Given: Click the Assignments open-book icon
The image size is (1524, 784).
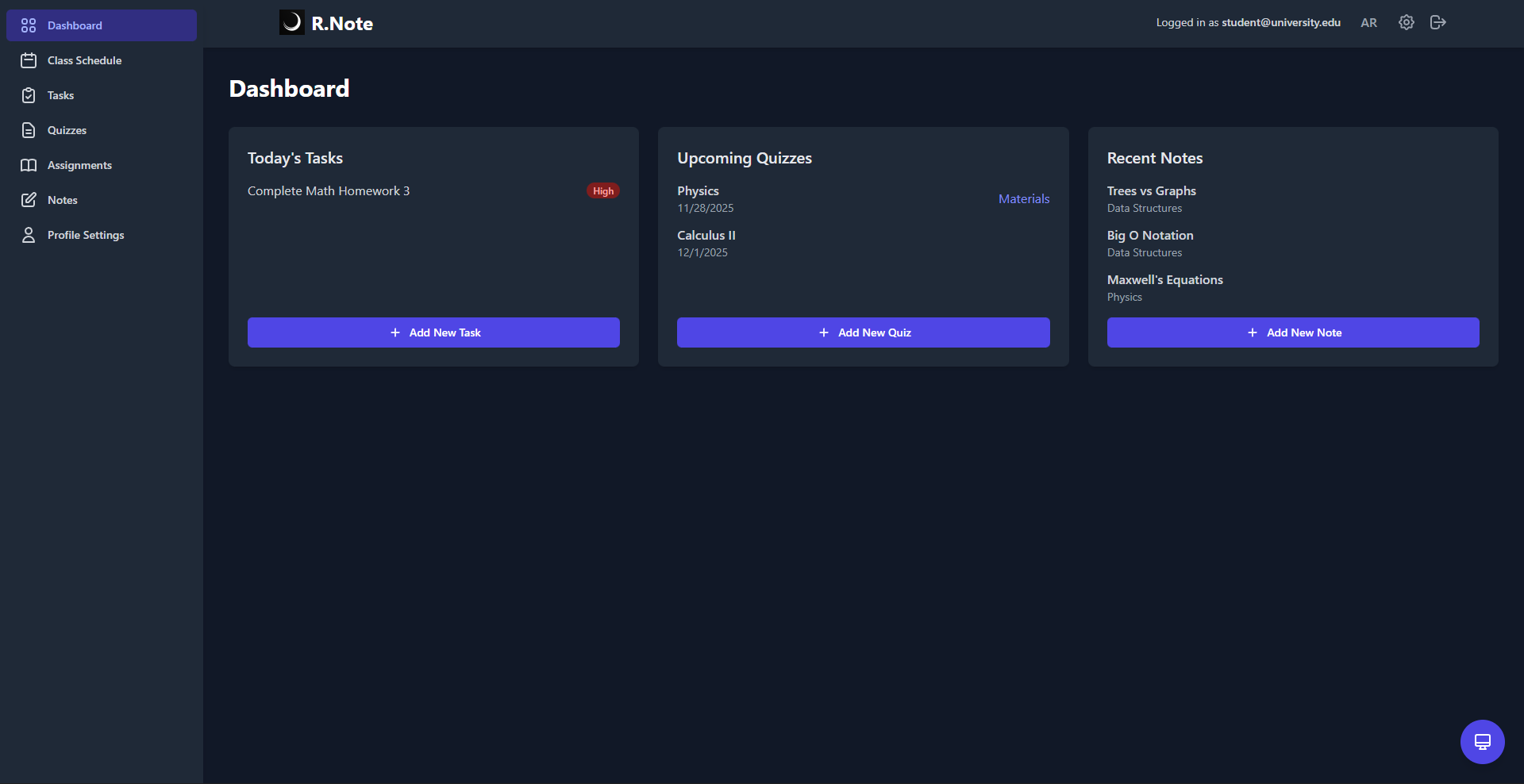Looking at the screenshot, I should (29, 165).
